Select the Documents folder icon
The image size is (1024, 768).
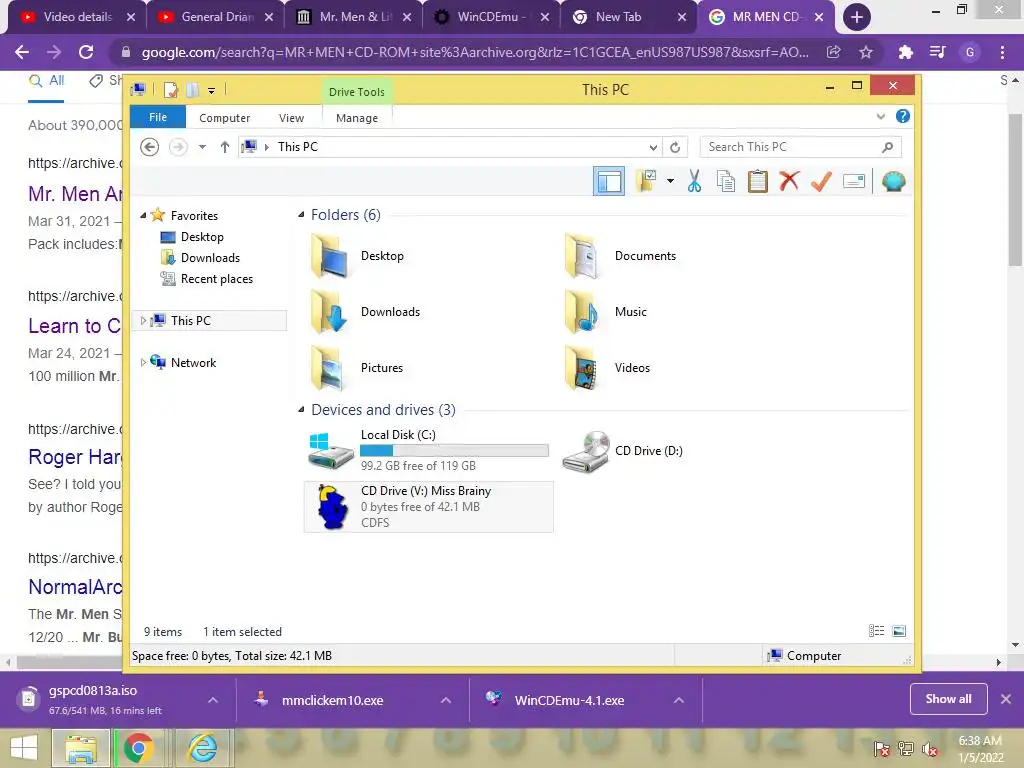coord(581,256)
